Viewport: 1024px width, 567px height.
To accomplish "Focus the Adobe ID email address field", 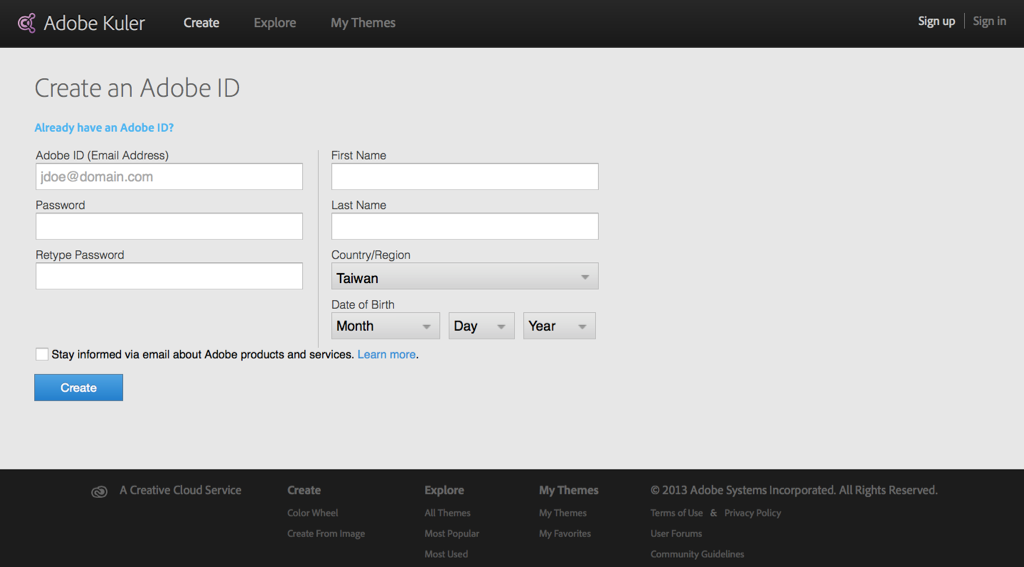I will (x=169, y=177).
